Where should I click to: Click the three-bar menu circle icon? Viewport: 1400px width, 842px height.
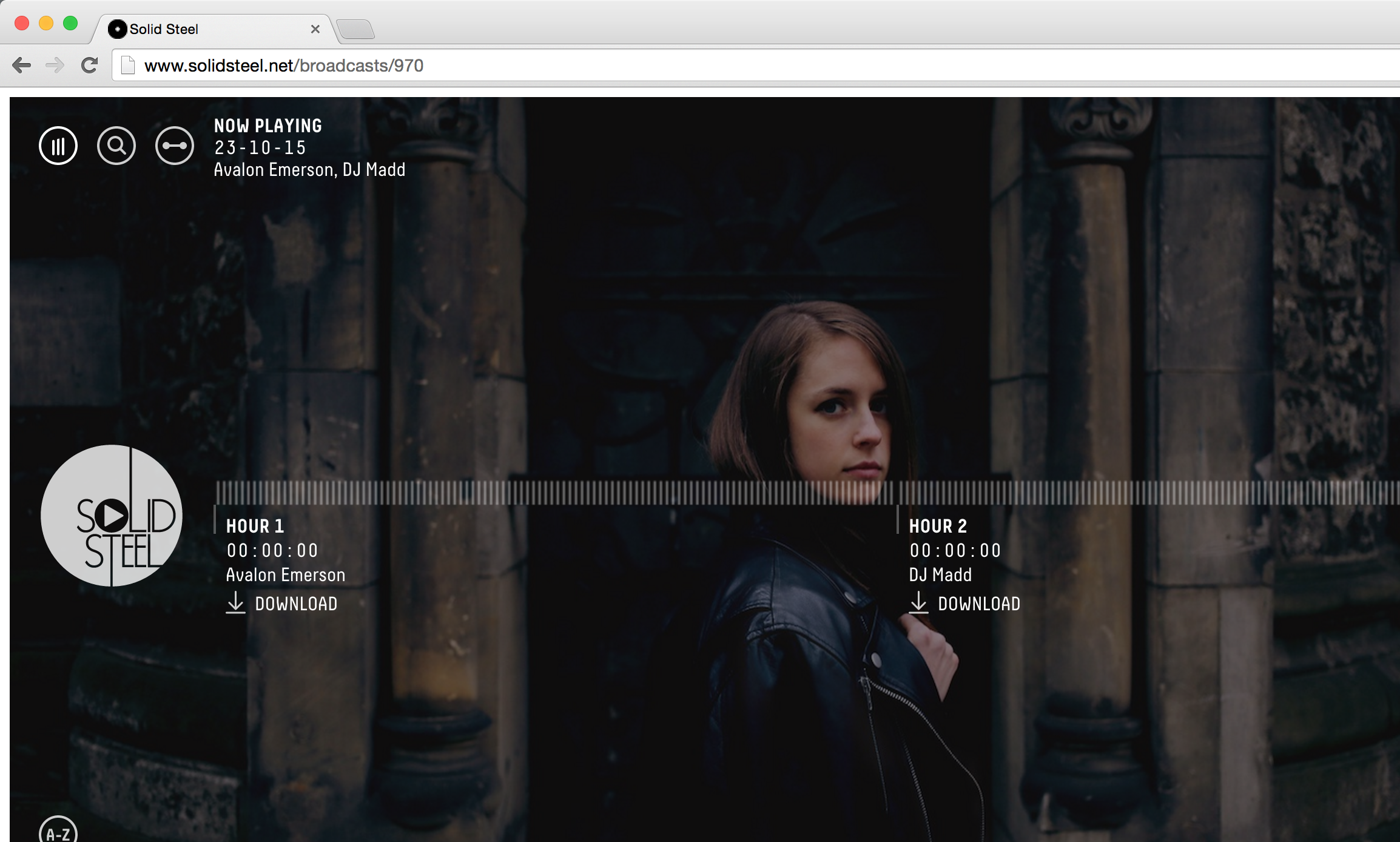coord(58,146)
